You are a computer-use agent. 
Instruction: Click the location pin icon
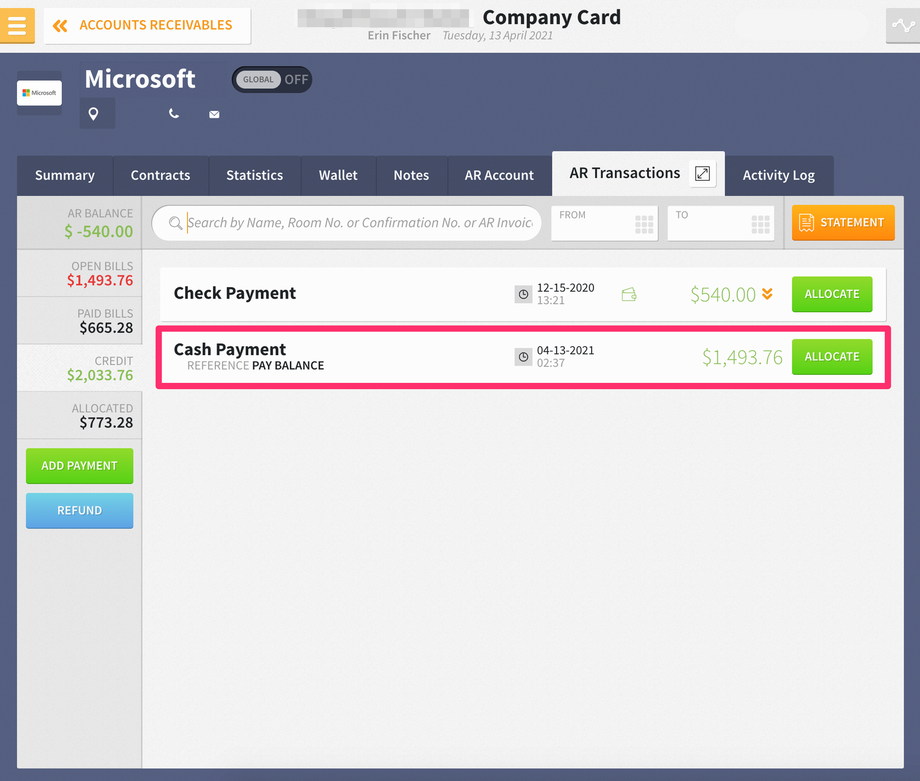click(93, 114)
